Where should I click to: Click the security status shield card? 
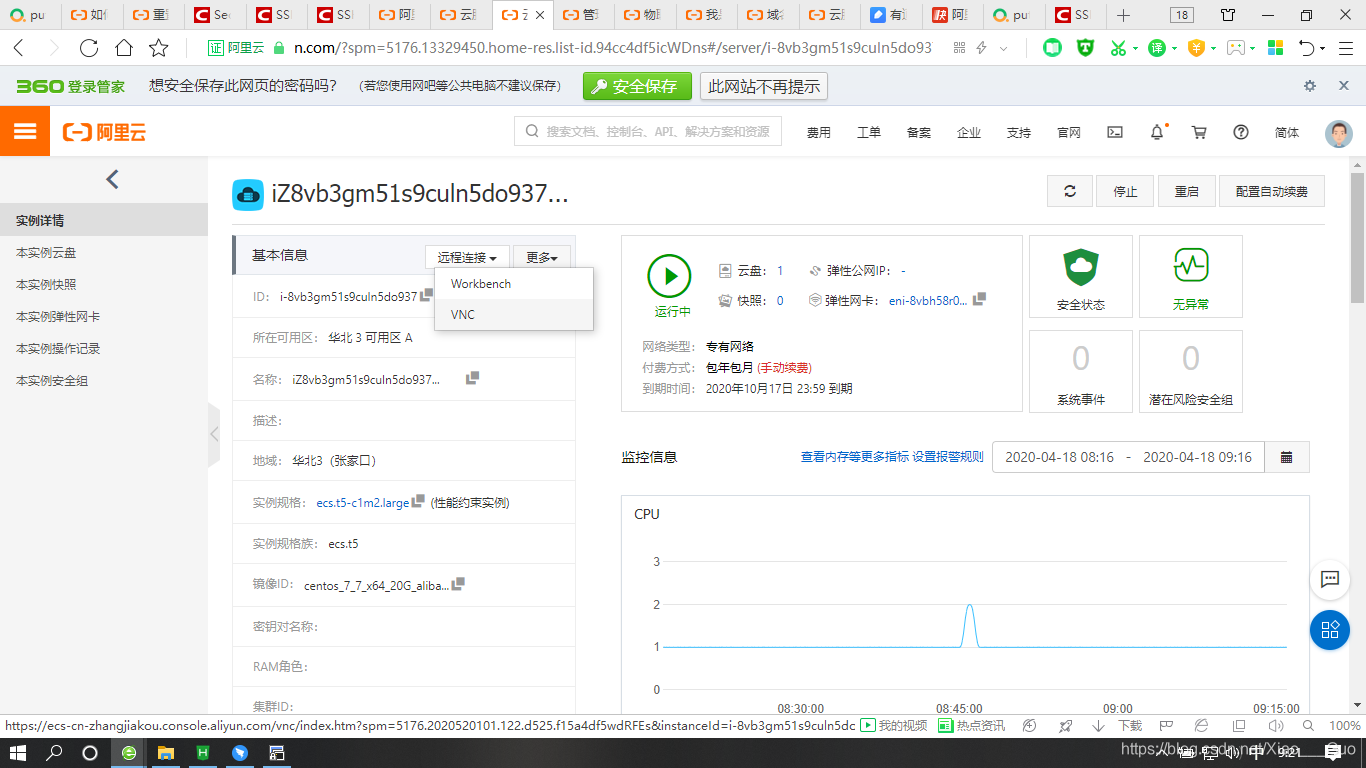[1081, 277]
